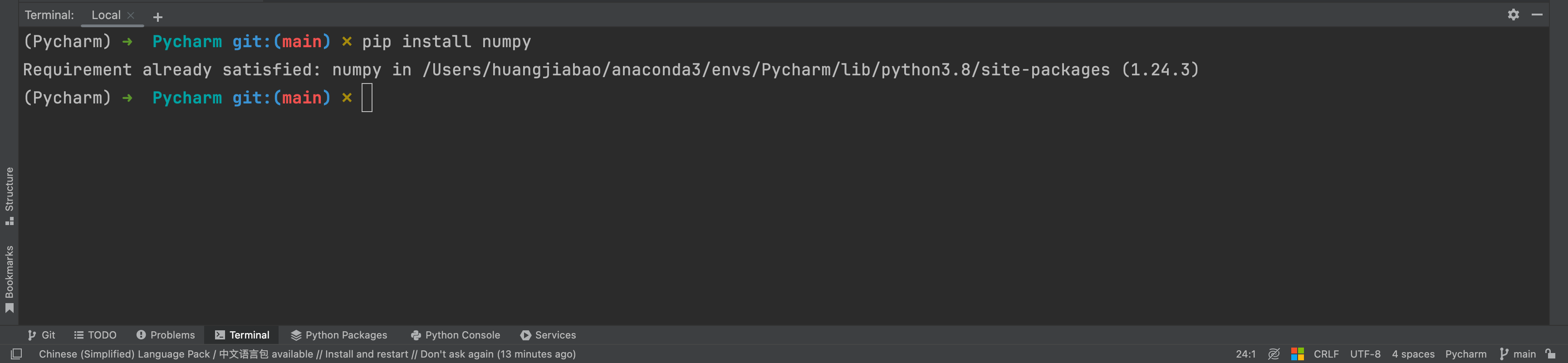
Task: Open CRLF line separator dropdown
Action: tap(1326, 354)
